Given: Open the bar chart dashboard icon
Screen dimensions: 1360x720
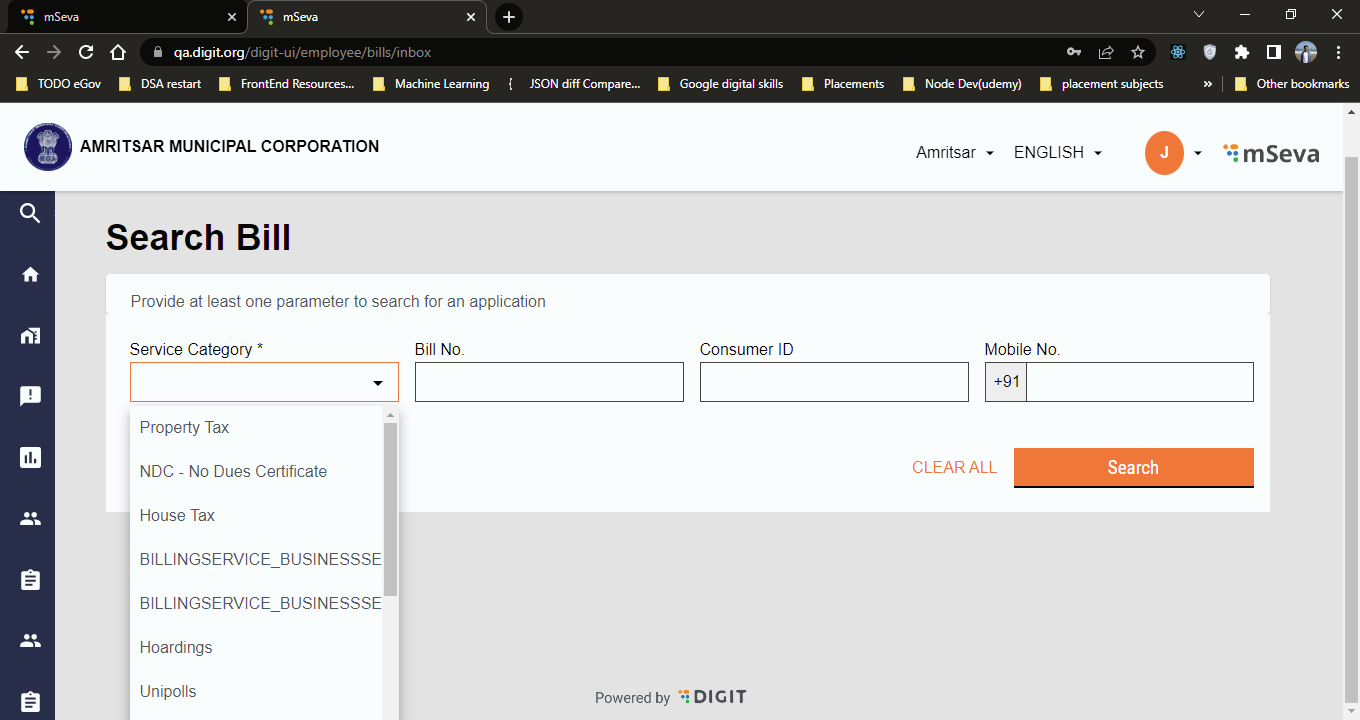Looking at the screenshot, I should click(x=30, y=458).
